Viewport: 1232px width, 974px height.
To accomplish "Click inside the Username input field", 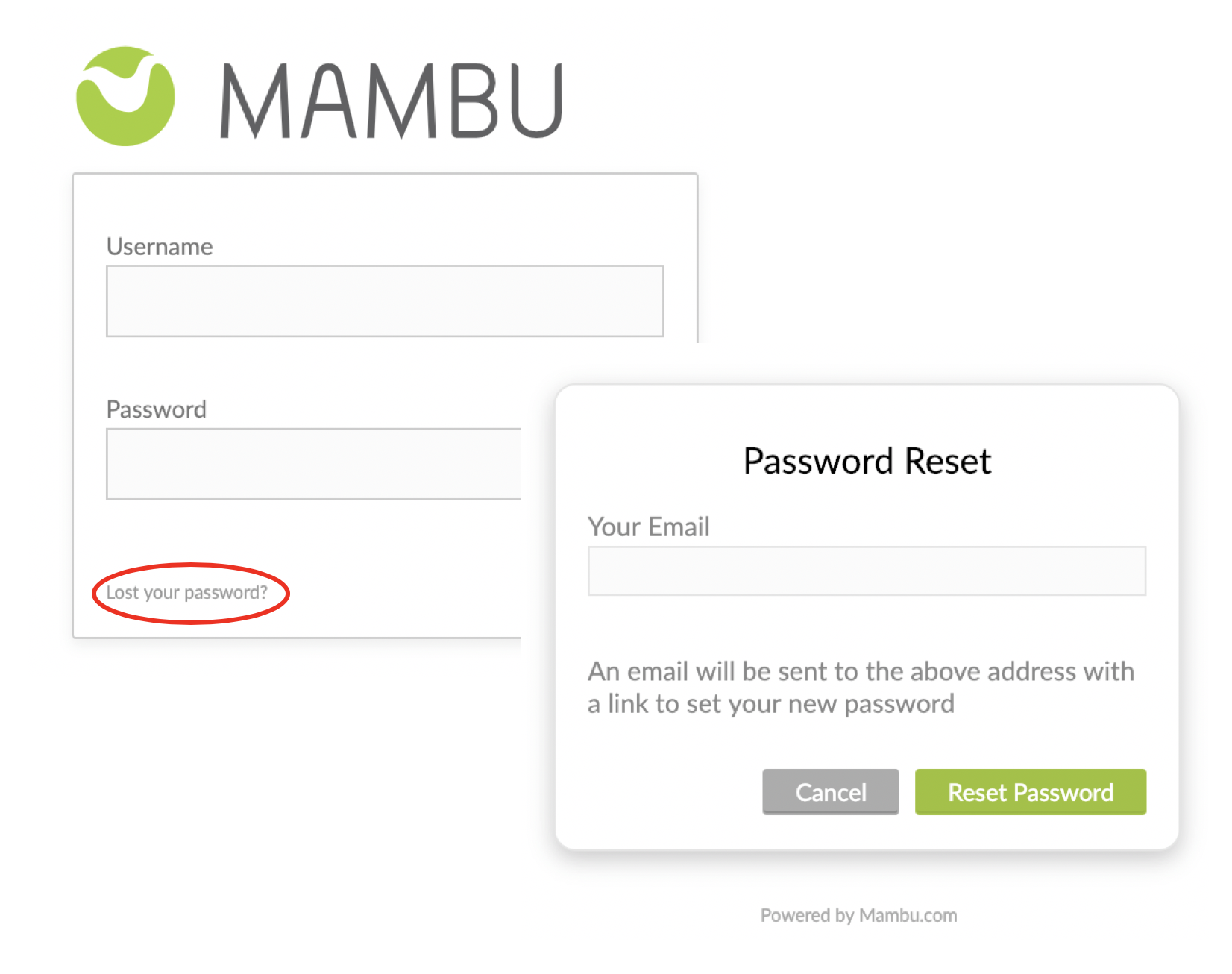I will [x=384, y=300].
